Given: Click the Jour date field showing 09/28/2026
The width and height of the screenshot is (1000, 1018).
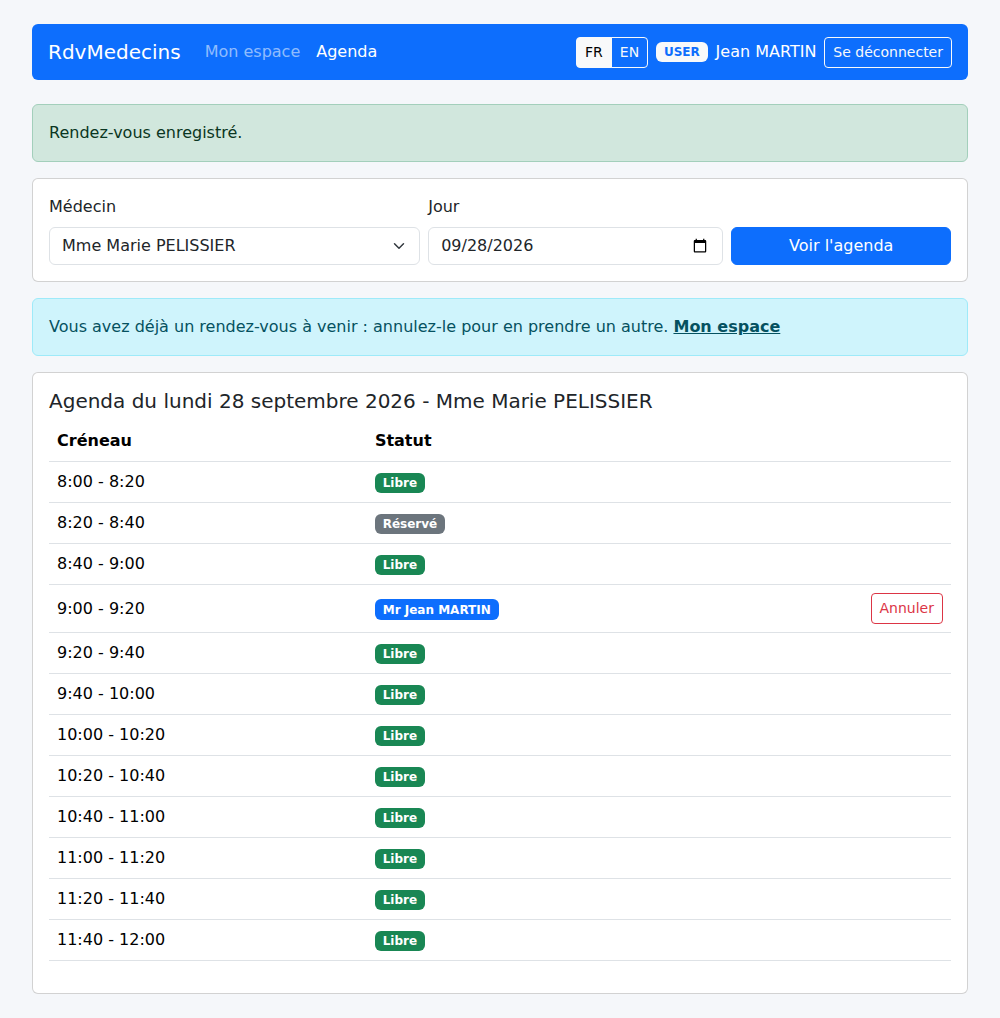Looking at the screenshot, I should tap(575, 246).
